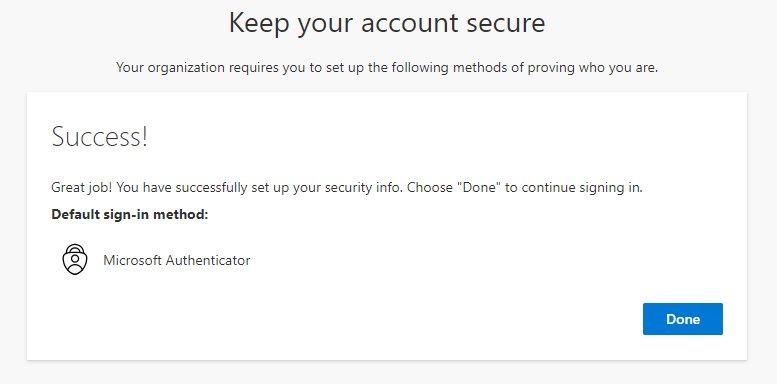Click the Microsoft Authenticator lock icon

pyautogui.click(x=75, y=260)
